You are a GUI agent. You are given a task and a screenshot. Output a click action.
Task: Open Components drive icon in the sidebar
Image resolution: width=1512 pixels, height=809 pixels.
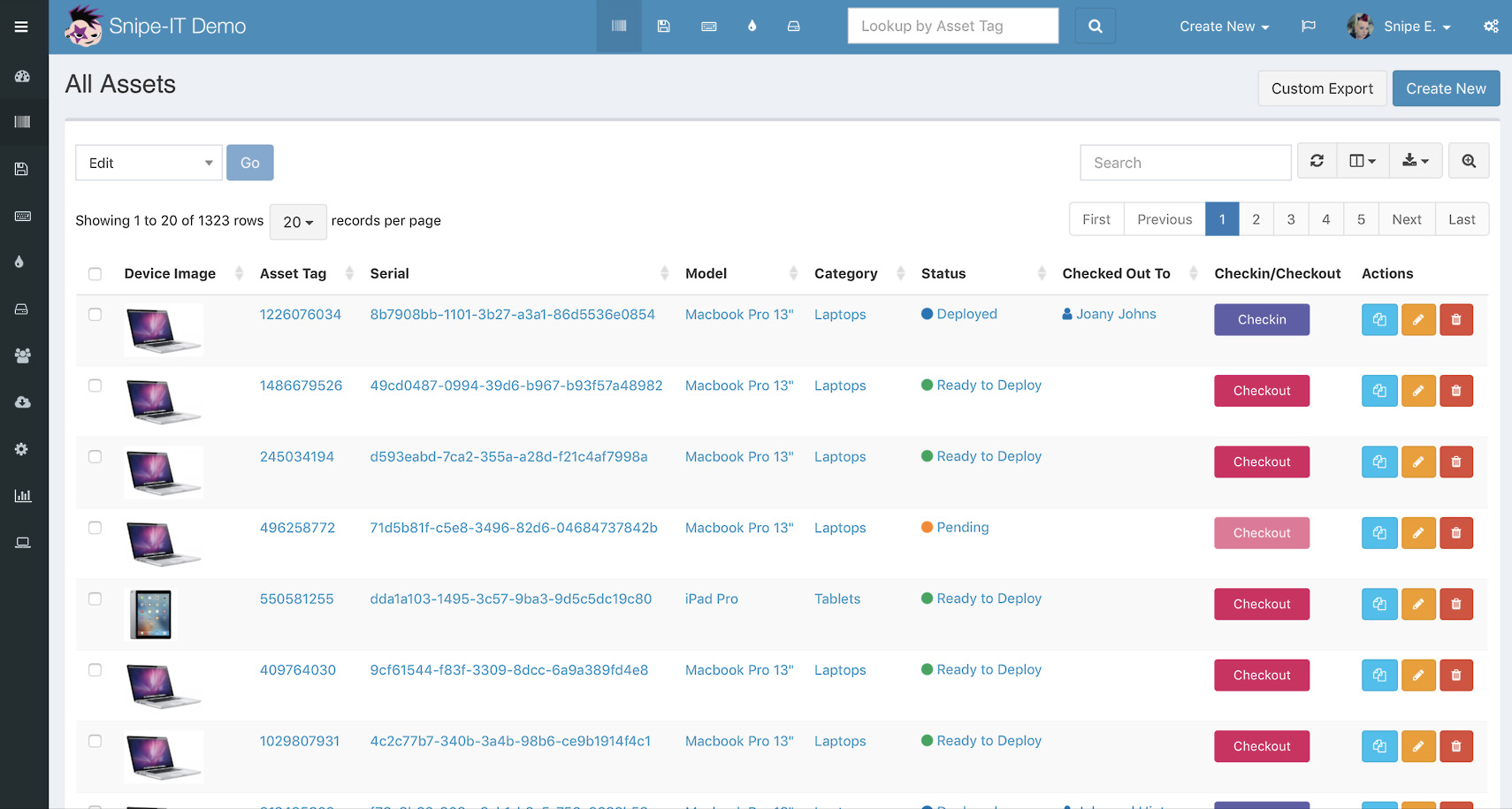pyautogui.click(x=22, y=309)
